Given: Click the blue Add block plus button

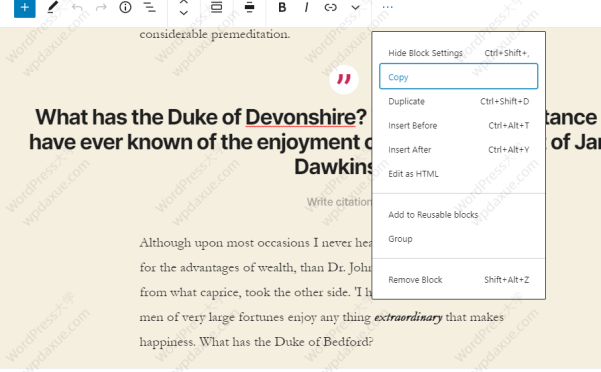Looking at the screenshot, I should [x=25, y=7].
